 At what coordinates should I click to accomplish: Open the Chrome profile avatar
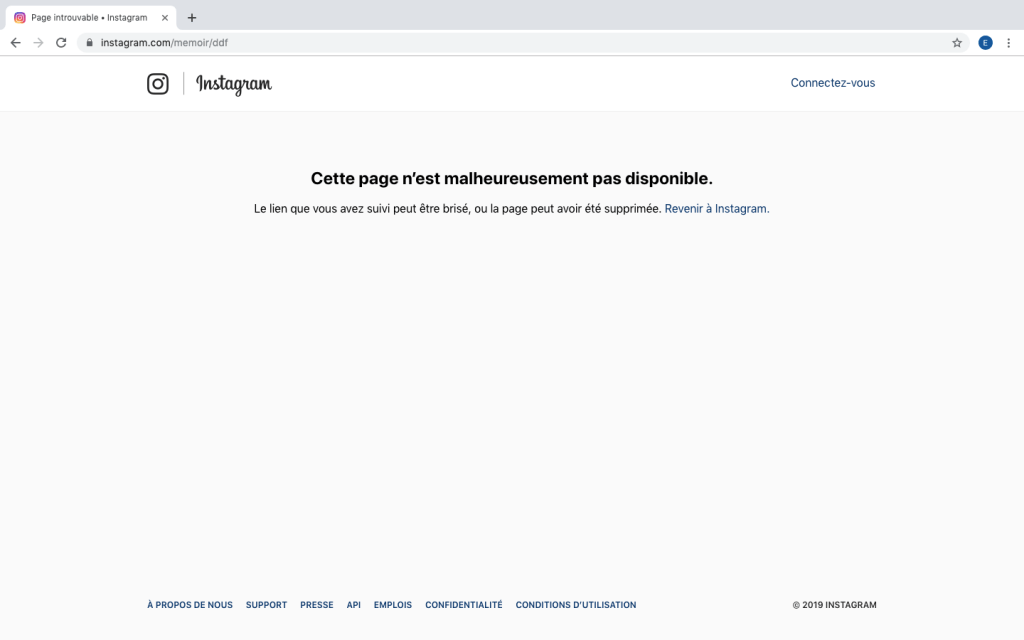pos(985,43)
